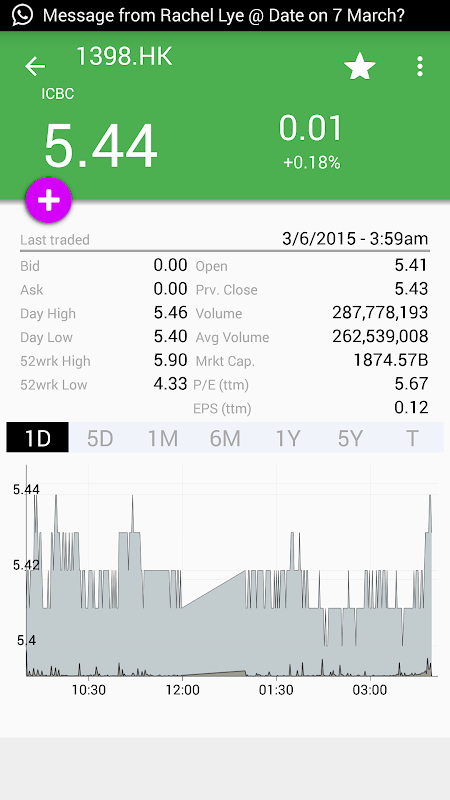The width and height of the screenshot is (450, 800).
Task: Go back with the arrow icon
Action: (35, 66)
